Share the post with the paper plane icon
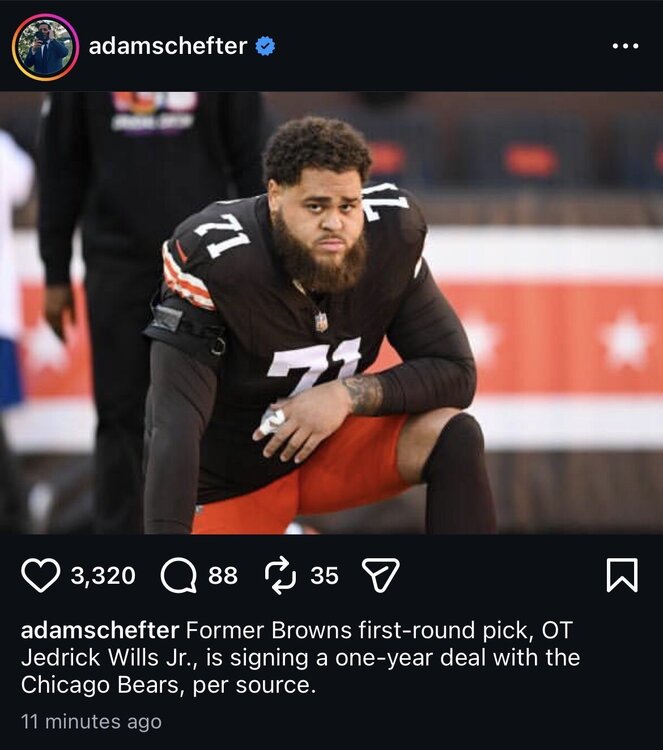 pos(380,574)
